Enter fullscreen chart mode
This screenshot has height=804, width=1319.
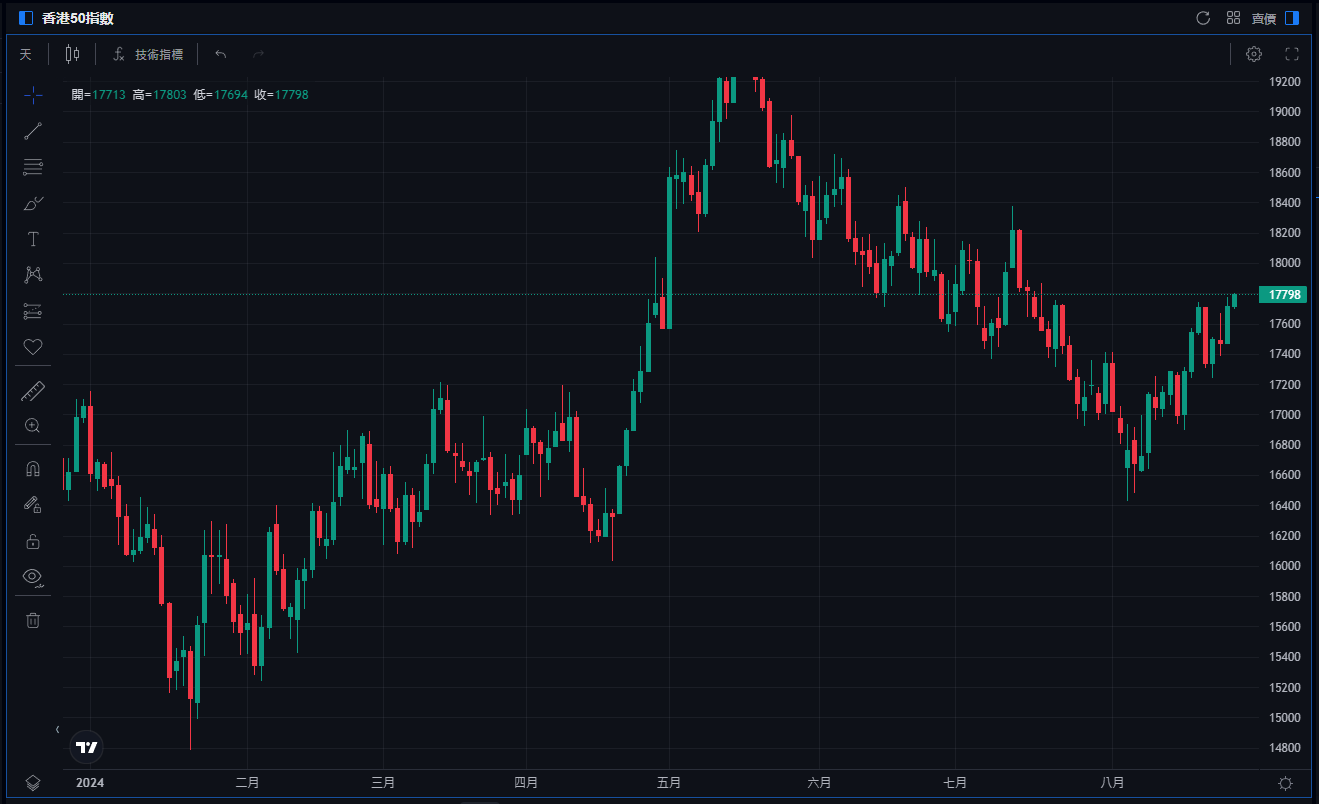click(1291, 54)
